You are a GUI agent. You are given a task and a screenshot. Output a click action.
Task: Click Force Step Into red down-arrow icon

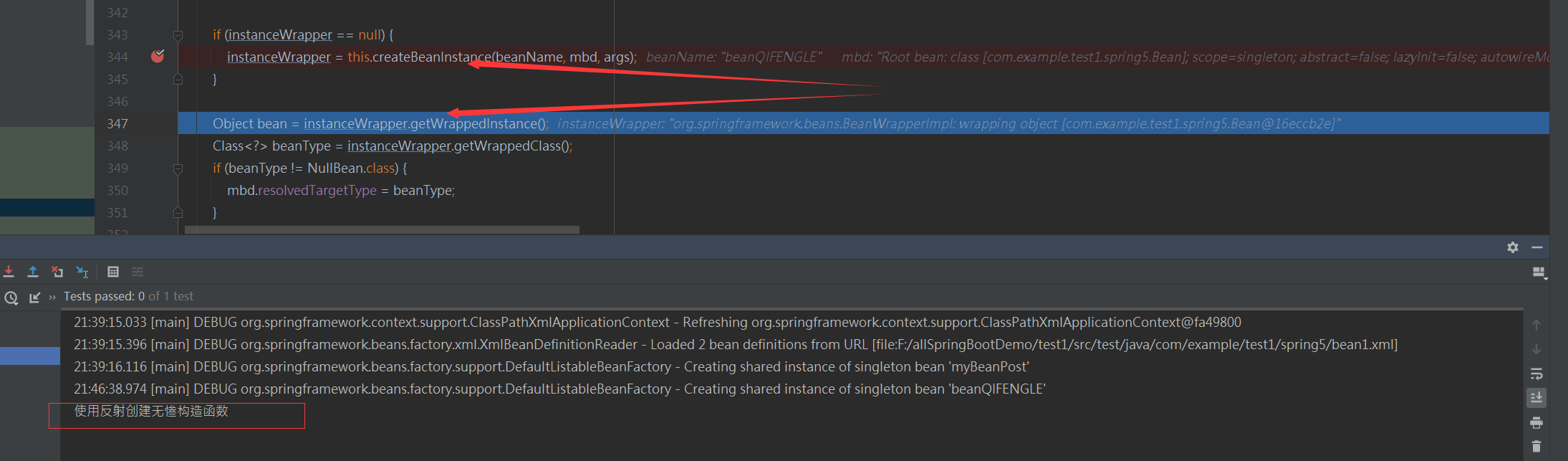click(9, 272)
